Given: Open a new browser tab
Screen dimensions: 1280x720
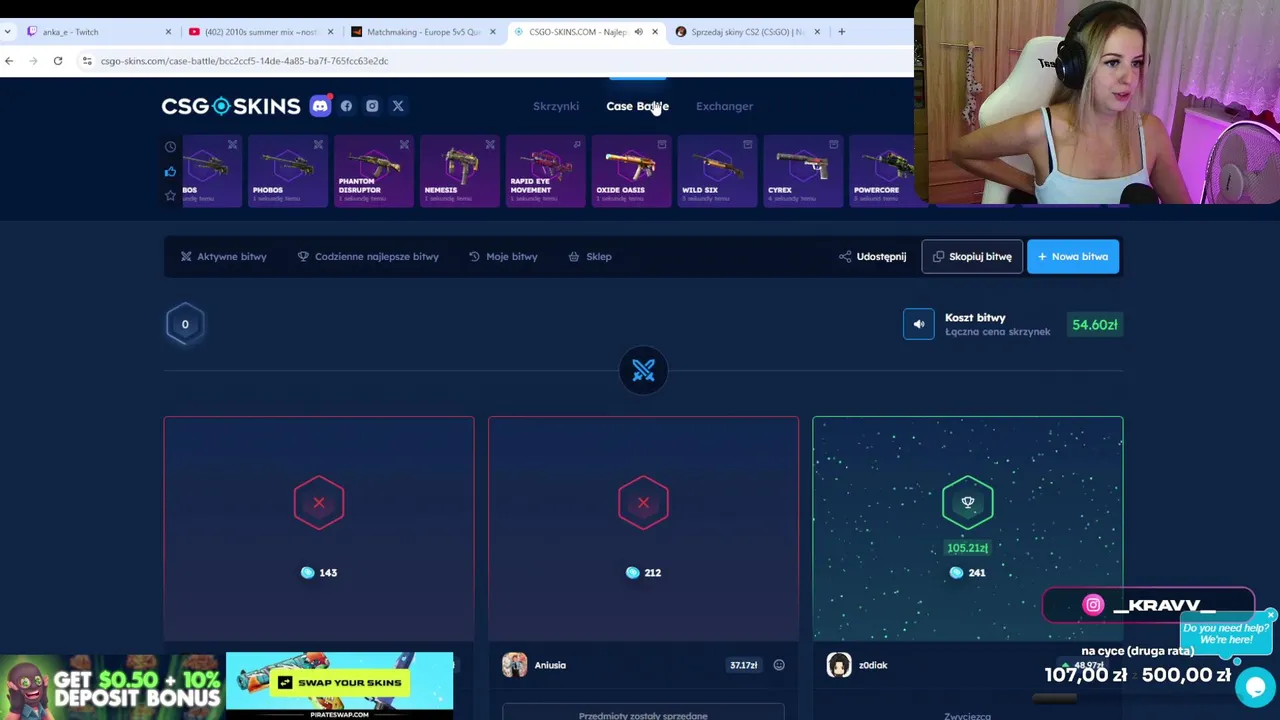Looking at the screenshot, I should 841,32.
